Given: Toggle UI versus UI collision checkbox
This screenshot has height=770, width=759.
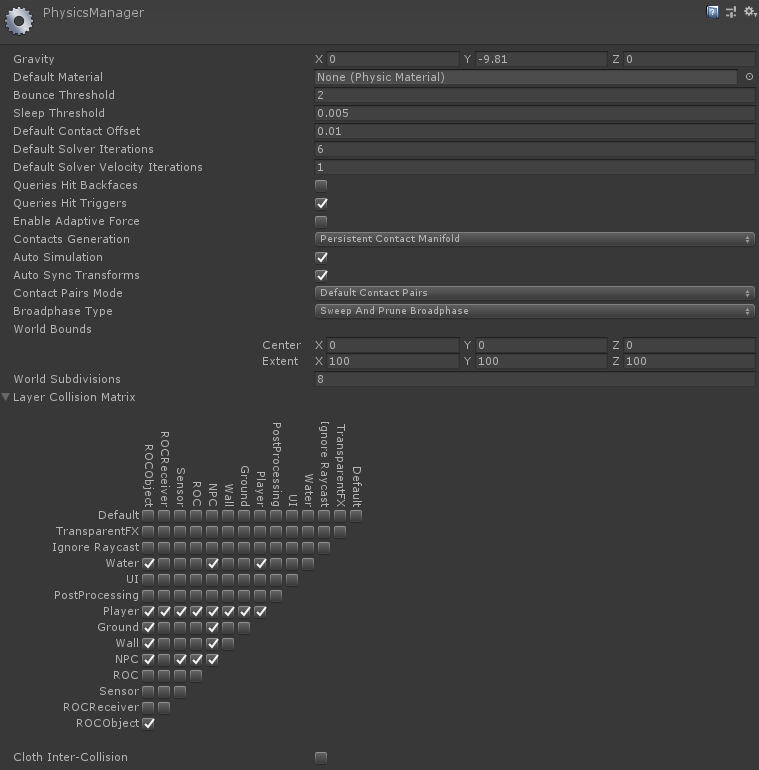Looking at the screenshot, I should 292,579.
